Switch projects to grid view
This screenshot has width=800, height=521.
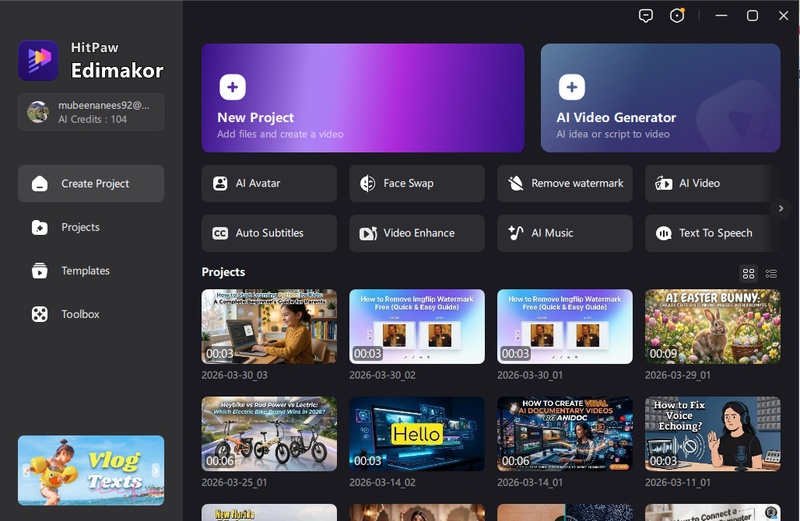pyautogui.click(x=748, y=274)
